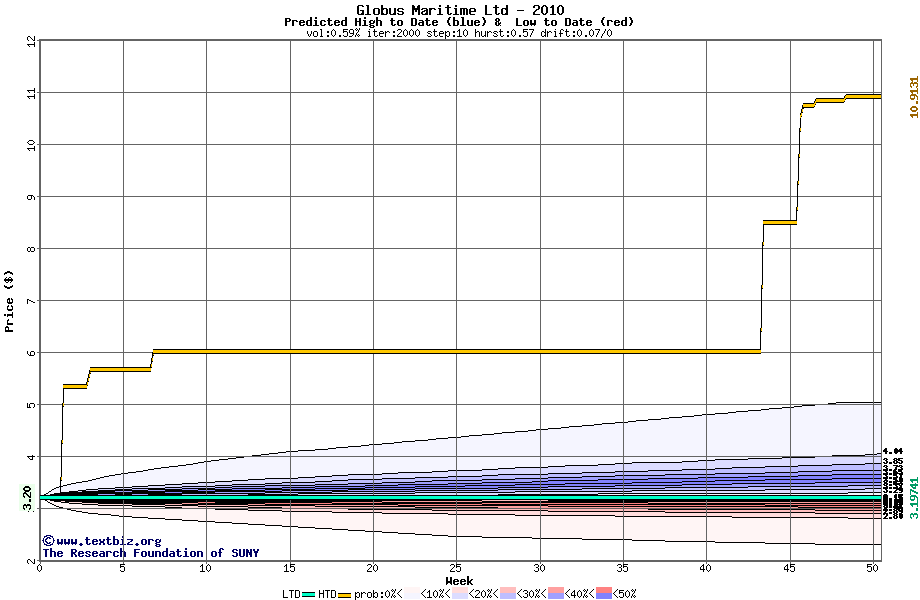Select the 0% to 10% probability swatch
This screenshot has width=920, height=600.
tap(412, 593)
